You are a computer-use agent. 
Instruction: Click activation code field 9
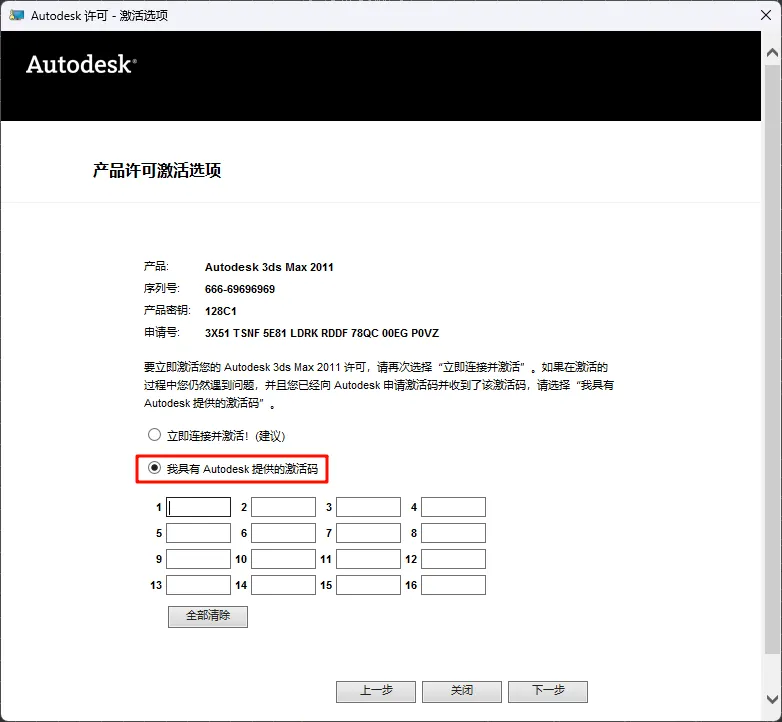198,559
